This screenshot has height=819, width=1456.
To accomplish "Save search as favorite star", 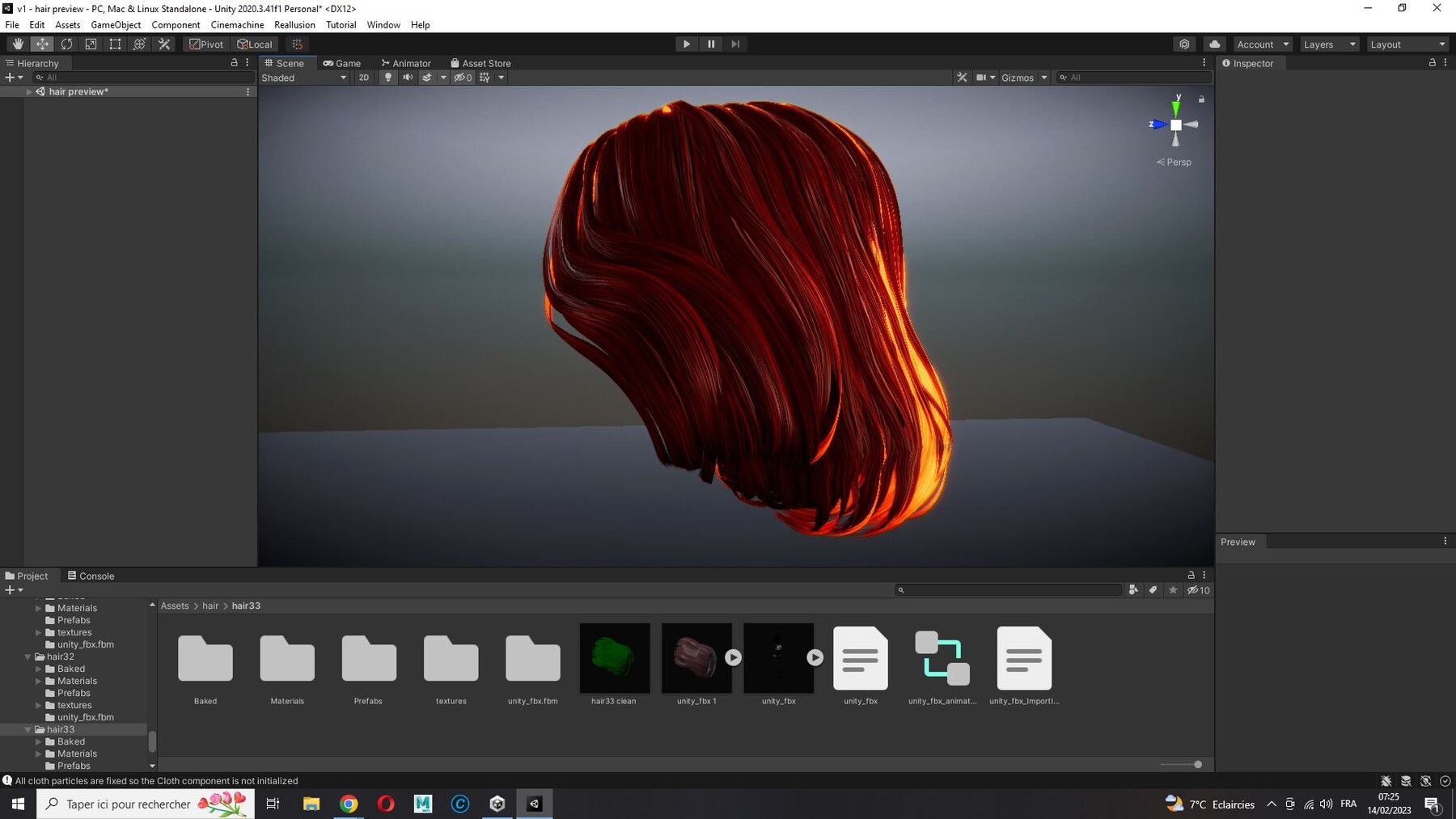I will pos(1173,590).
